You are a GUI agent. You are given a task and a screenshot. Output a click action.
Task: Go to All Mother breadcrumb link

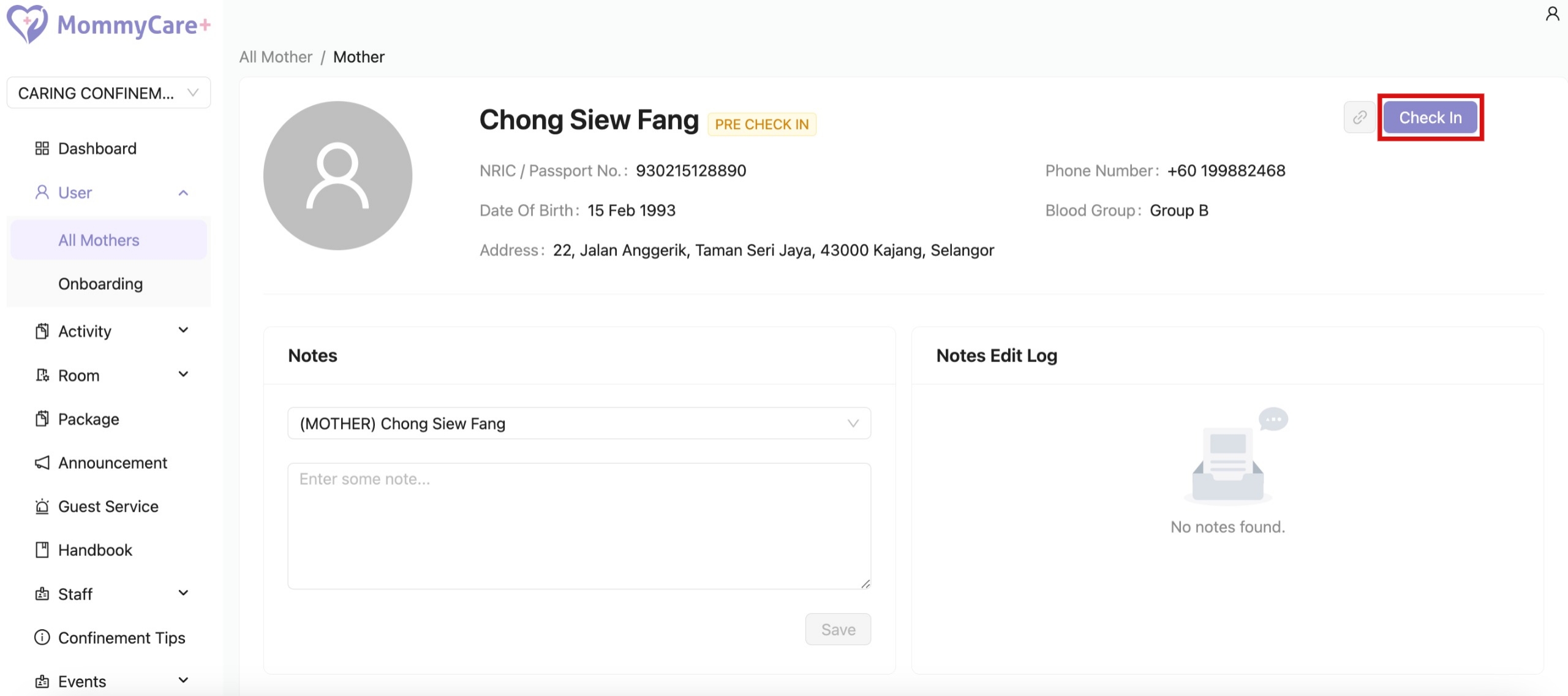coord(276,57)
